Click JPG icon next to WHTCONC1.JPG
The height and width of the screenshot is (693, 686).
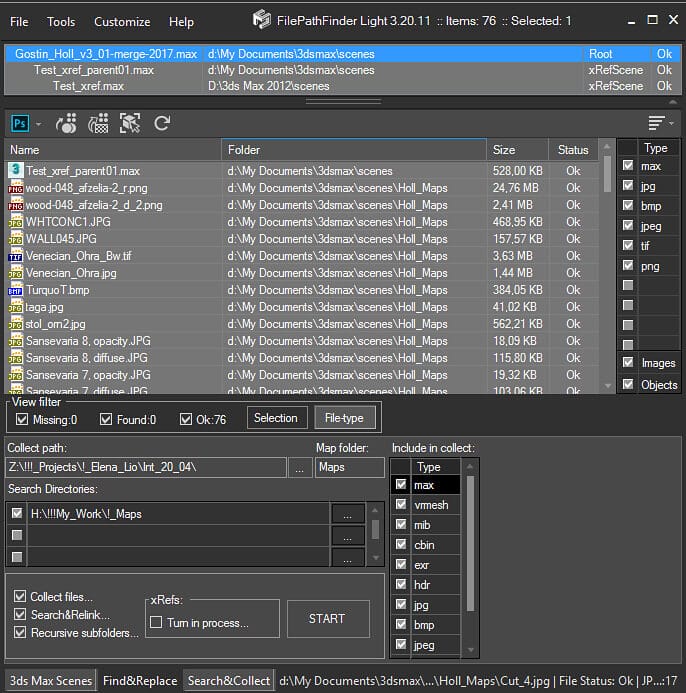point(15,221)
